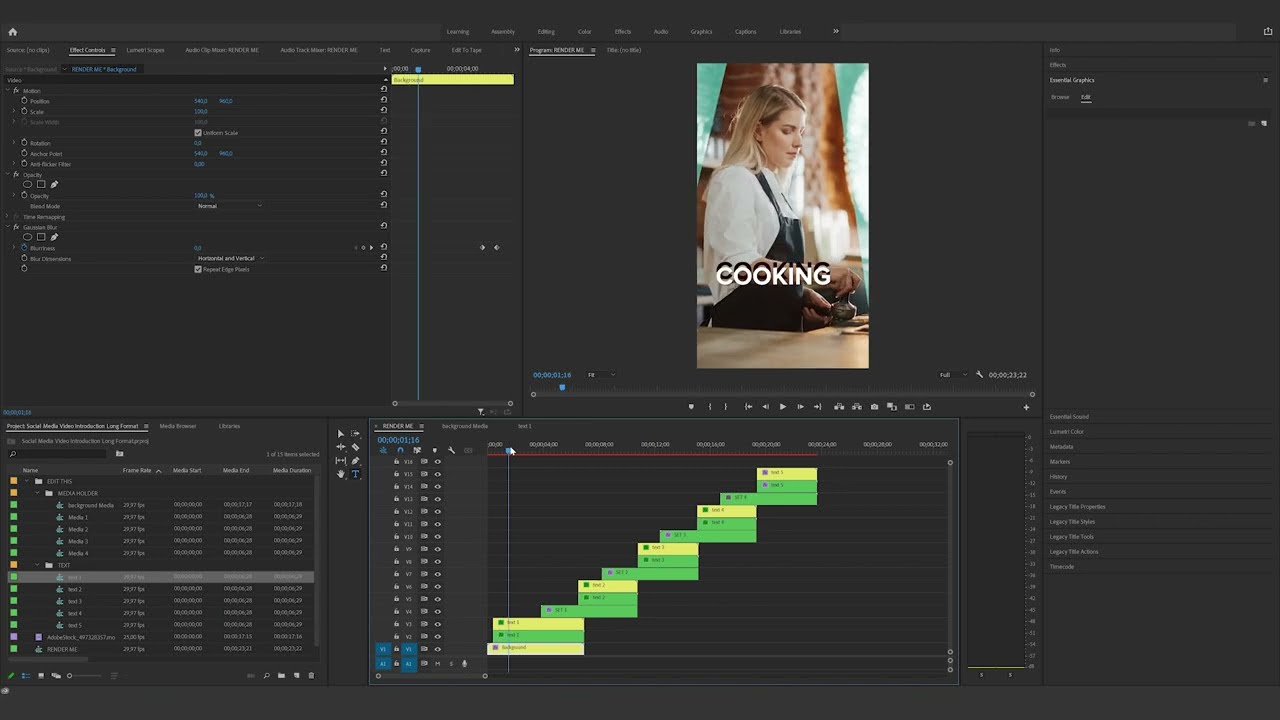1280x720 pixels.
Task: Toggle animation stopwatch for Blurriness
Action: (x=24, y=248)
